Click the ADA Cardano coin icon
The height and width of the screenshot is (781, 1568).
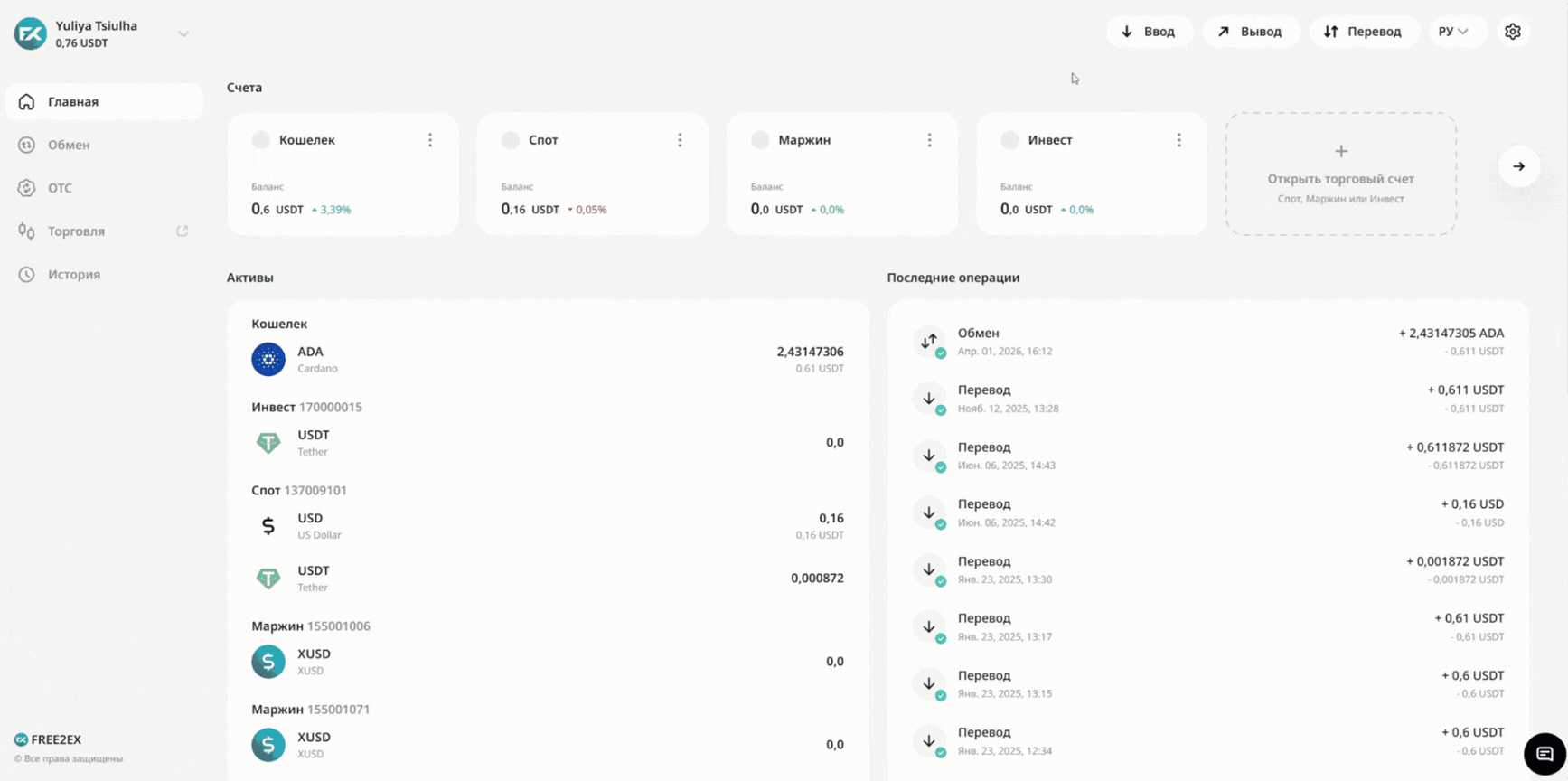pos(268,359)
